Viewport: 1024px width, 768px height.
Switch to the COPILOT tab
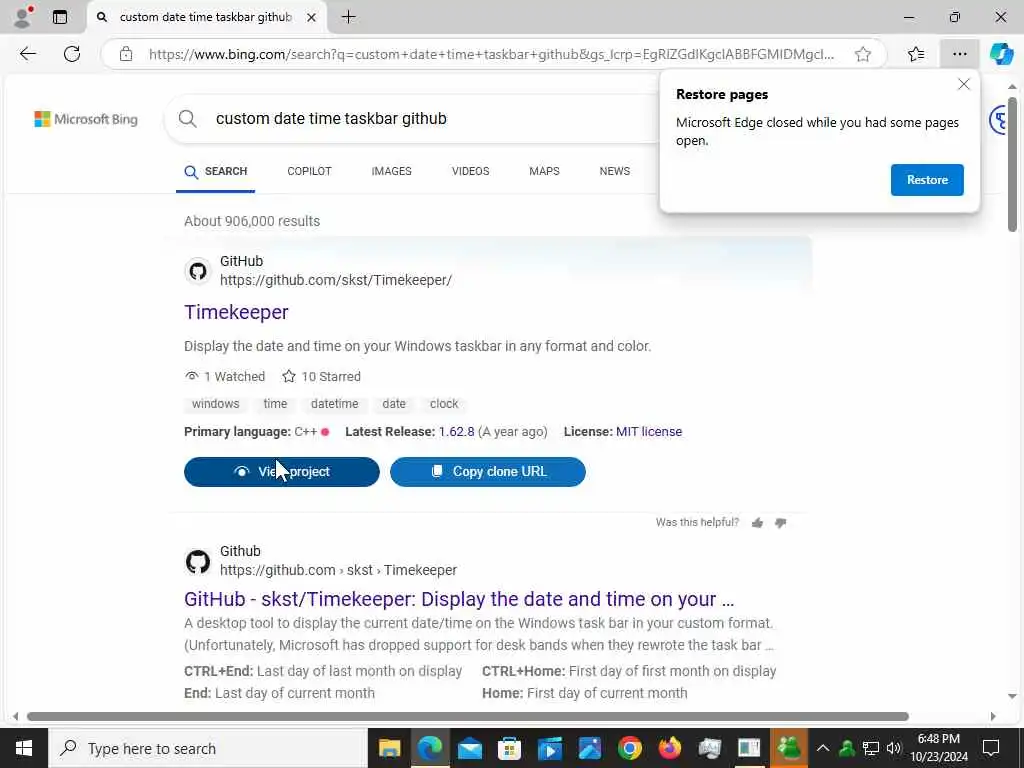(x=310, y=171)
